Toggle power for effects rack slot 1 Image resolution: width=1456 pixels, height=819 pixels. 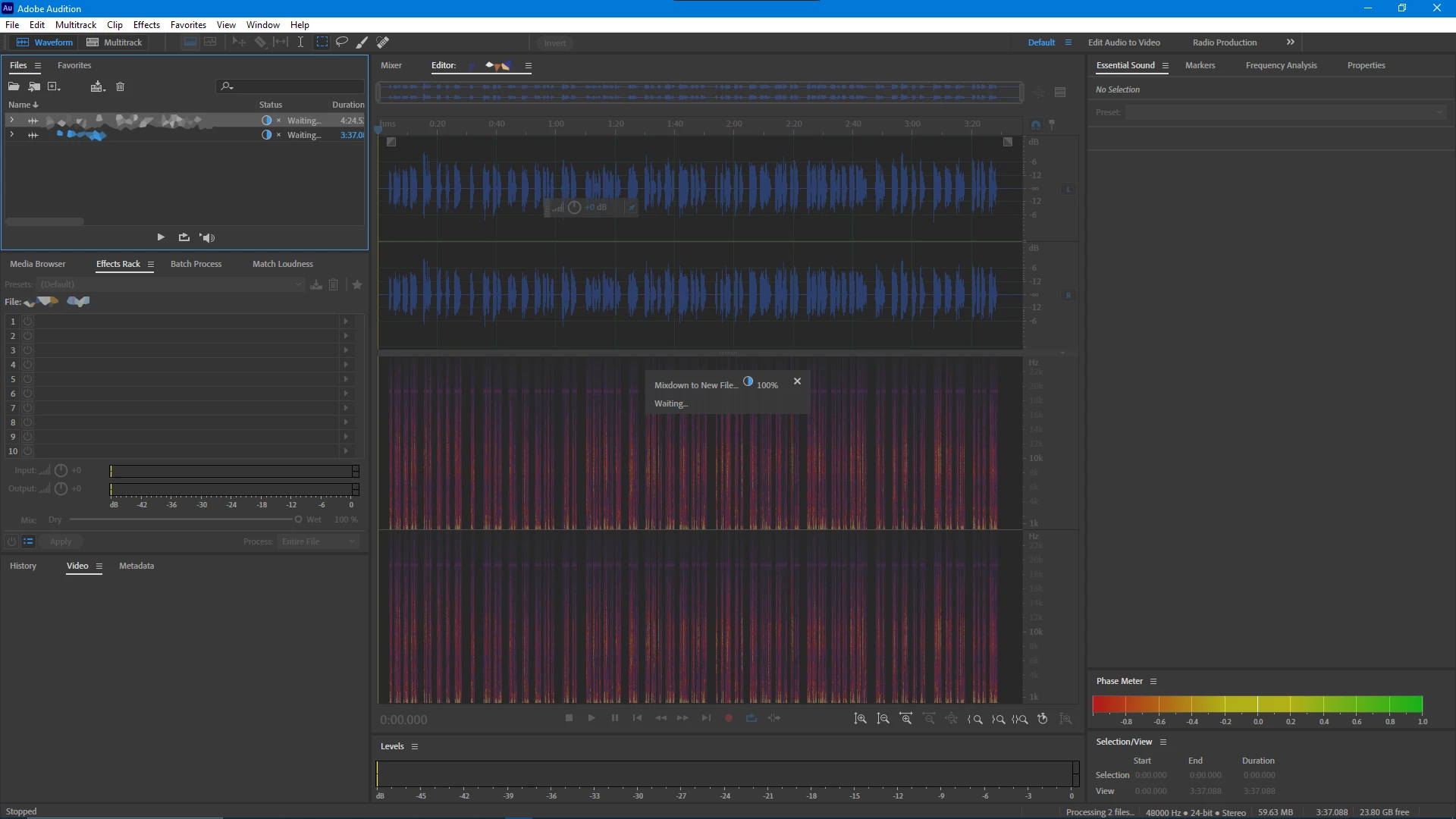click(x=28, y=322)
